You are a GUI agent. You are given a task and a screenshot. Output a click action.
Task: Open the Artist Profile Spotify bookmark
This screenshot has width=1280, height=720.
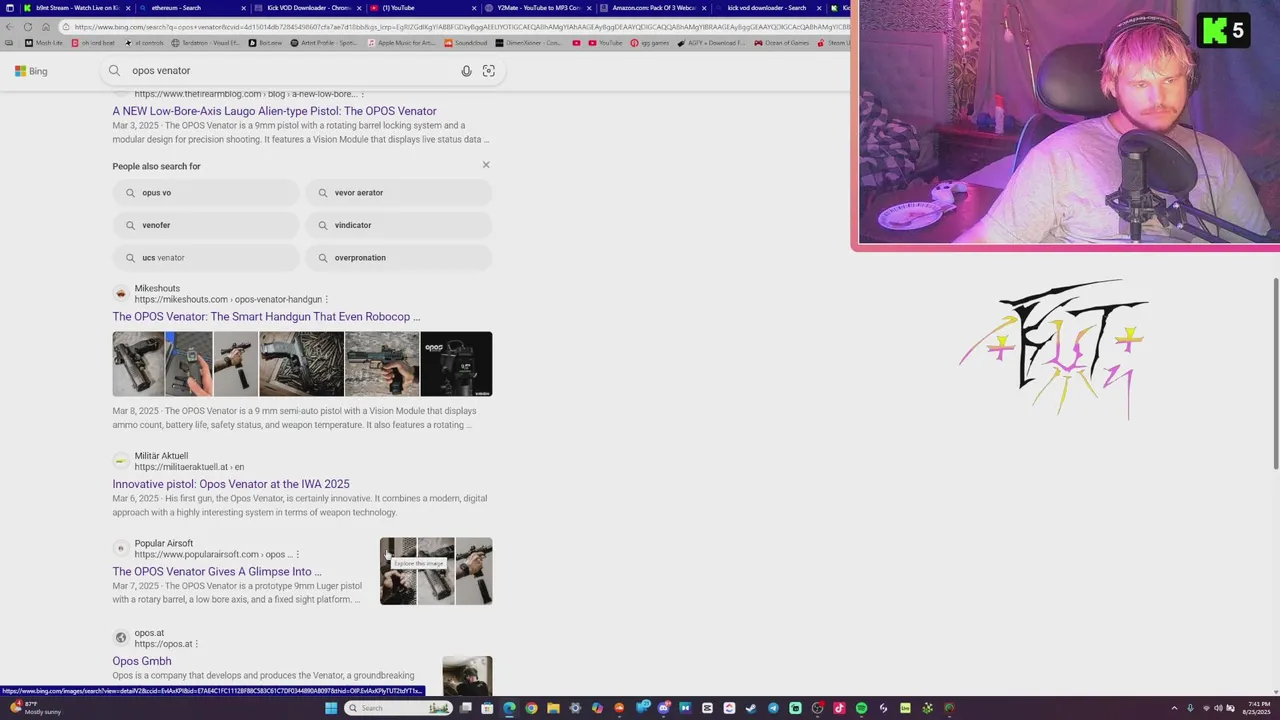tap(324, 43)
